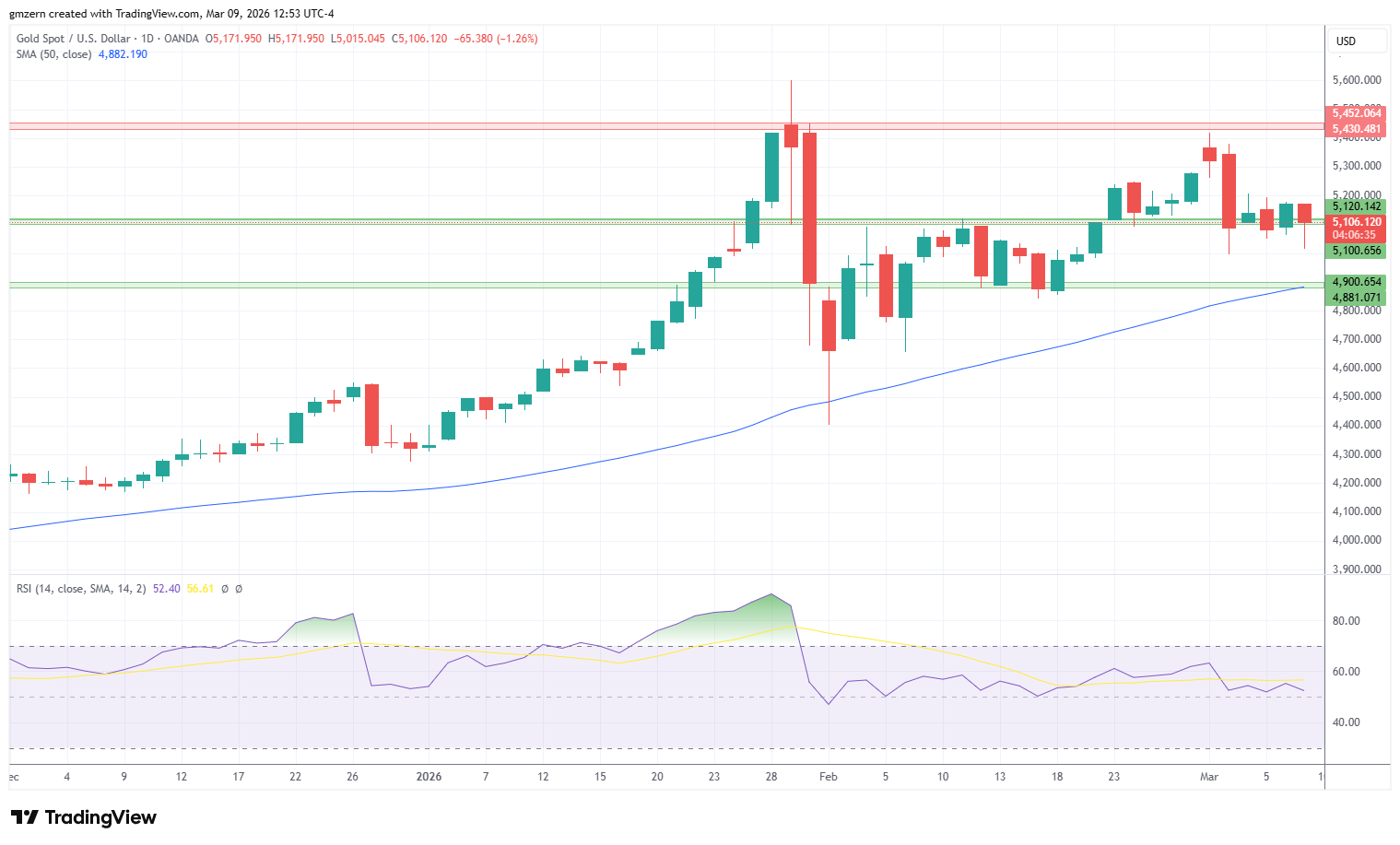This screenshot has width=1400, height=845.
Task: Click the 3,900.000 price axis tick
Action: coord(1357,569)
